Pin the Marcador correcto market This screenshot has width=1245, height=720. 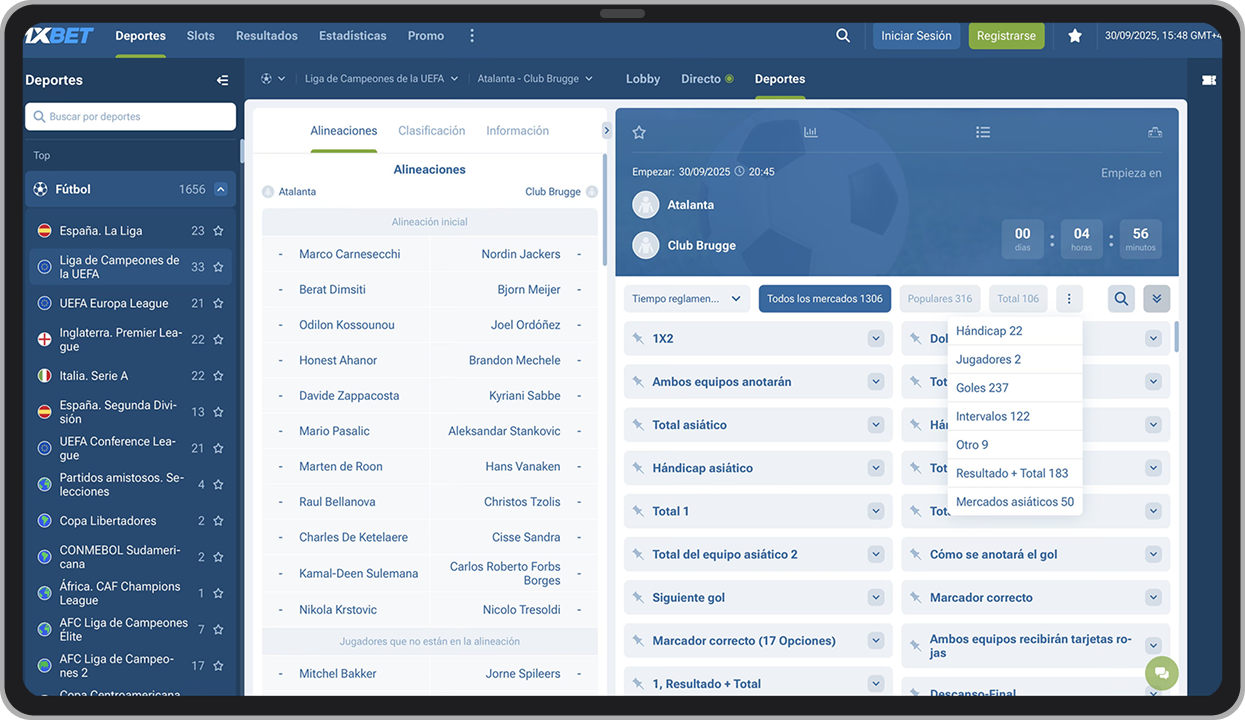pos(915,598)
